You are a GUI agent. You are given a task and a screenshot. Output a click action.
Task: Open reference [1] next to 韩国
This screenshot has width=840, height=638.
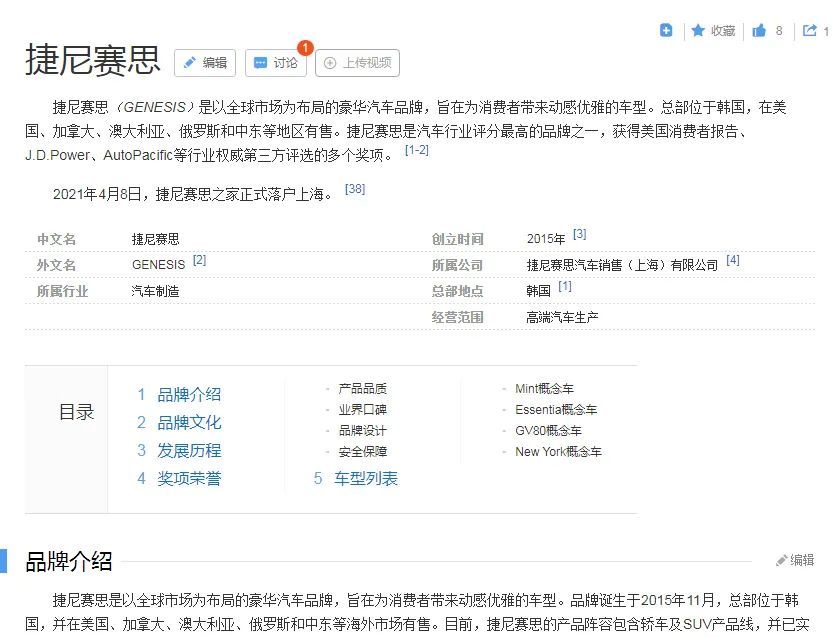tap(565, 287)
